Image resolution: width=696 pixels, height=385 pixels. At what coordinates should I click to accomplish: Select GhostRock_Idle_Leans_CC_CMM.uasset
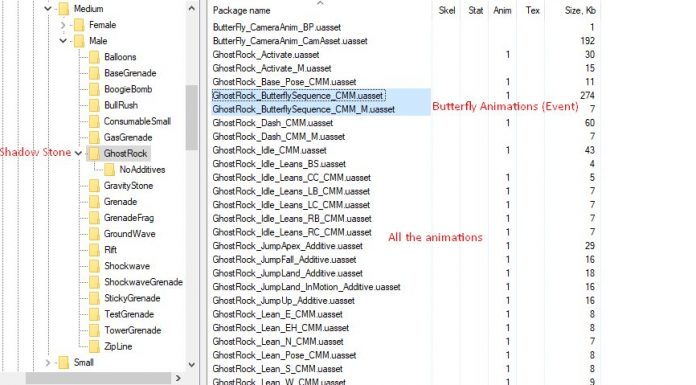[x=292, y=178]
